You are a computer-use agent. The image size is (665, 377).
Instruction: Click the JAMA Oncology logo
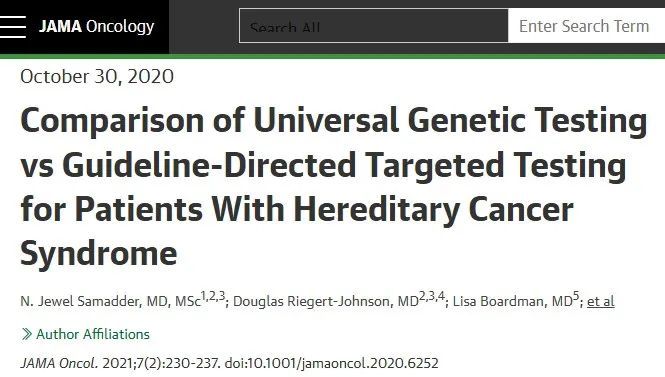point(97,27)
